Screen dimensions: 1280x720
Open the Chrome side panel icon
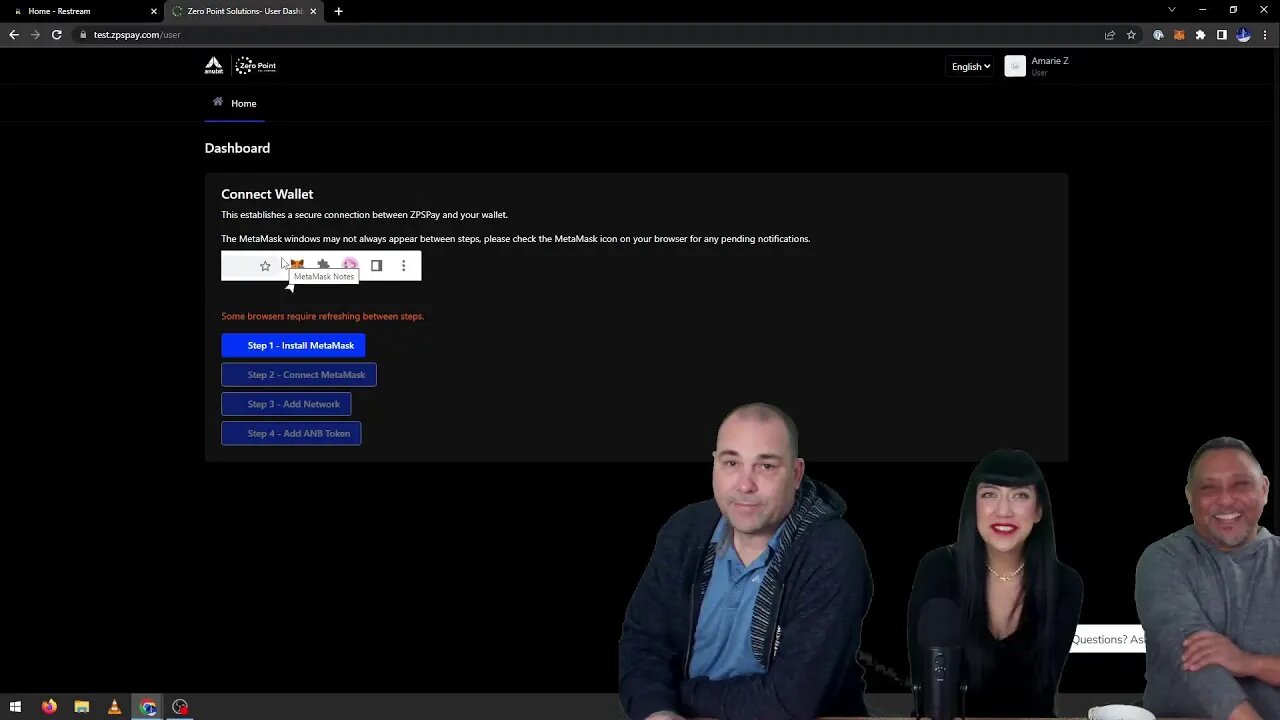pyautogui.click(x=1221, y=34)
